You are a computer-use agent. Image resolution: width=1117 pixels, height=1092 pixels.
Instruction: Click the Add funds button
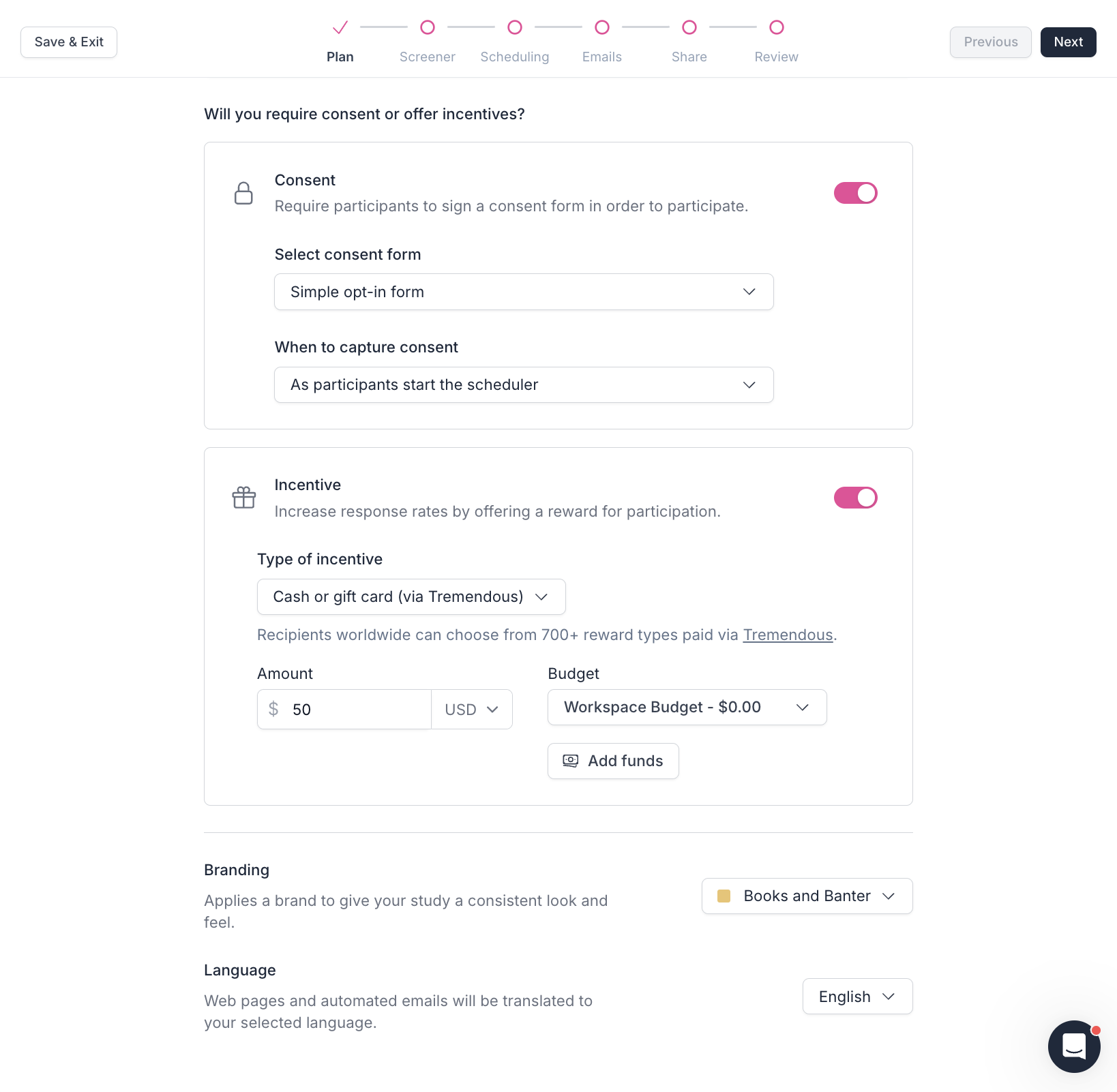[613, 761]
